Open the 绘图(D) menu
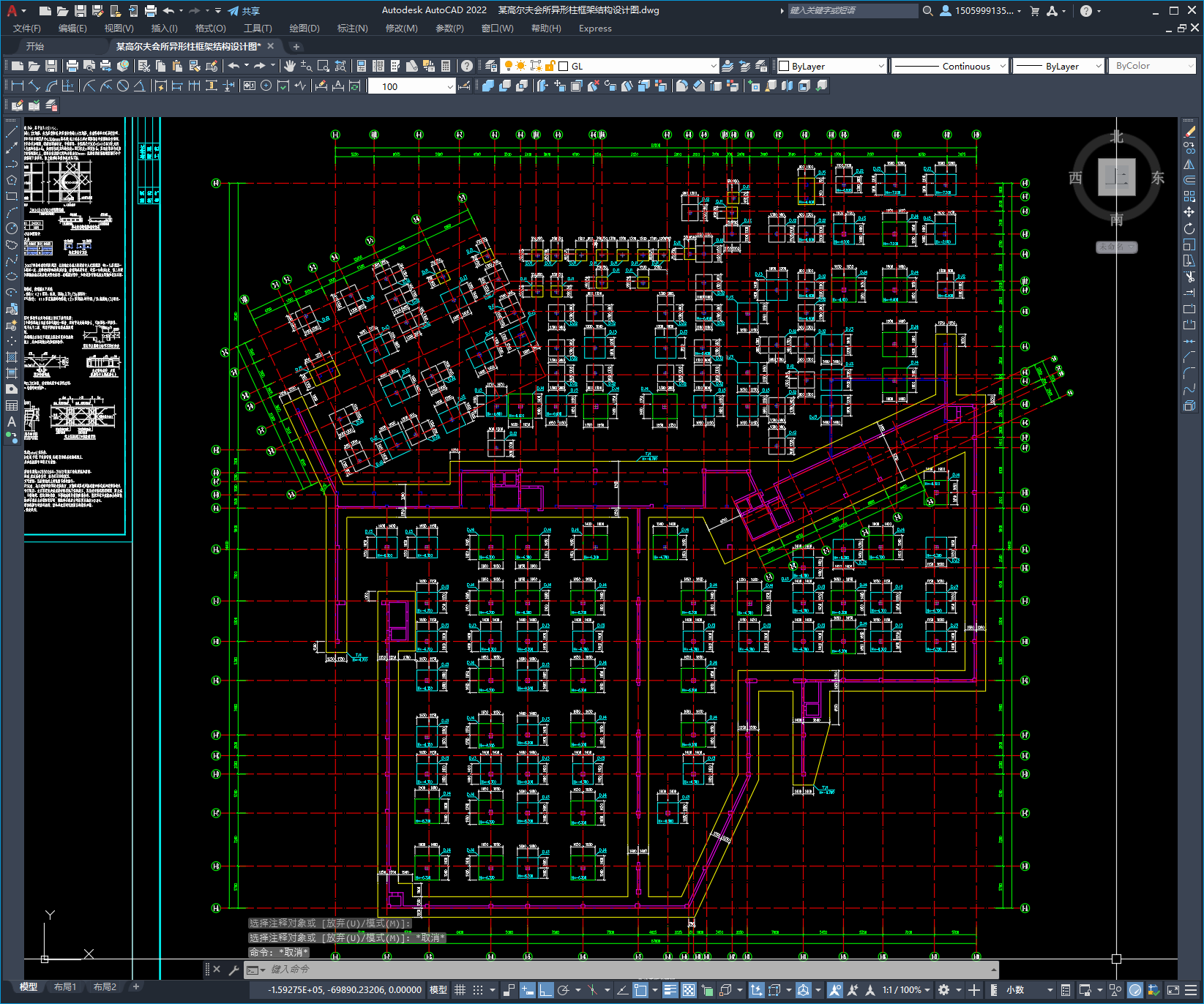1204x1004 pixels. [304, 28]
